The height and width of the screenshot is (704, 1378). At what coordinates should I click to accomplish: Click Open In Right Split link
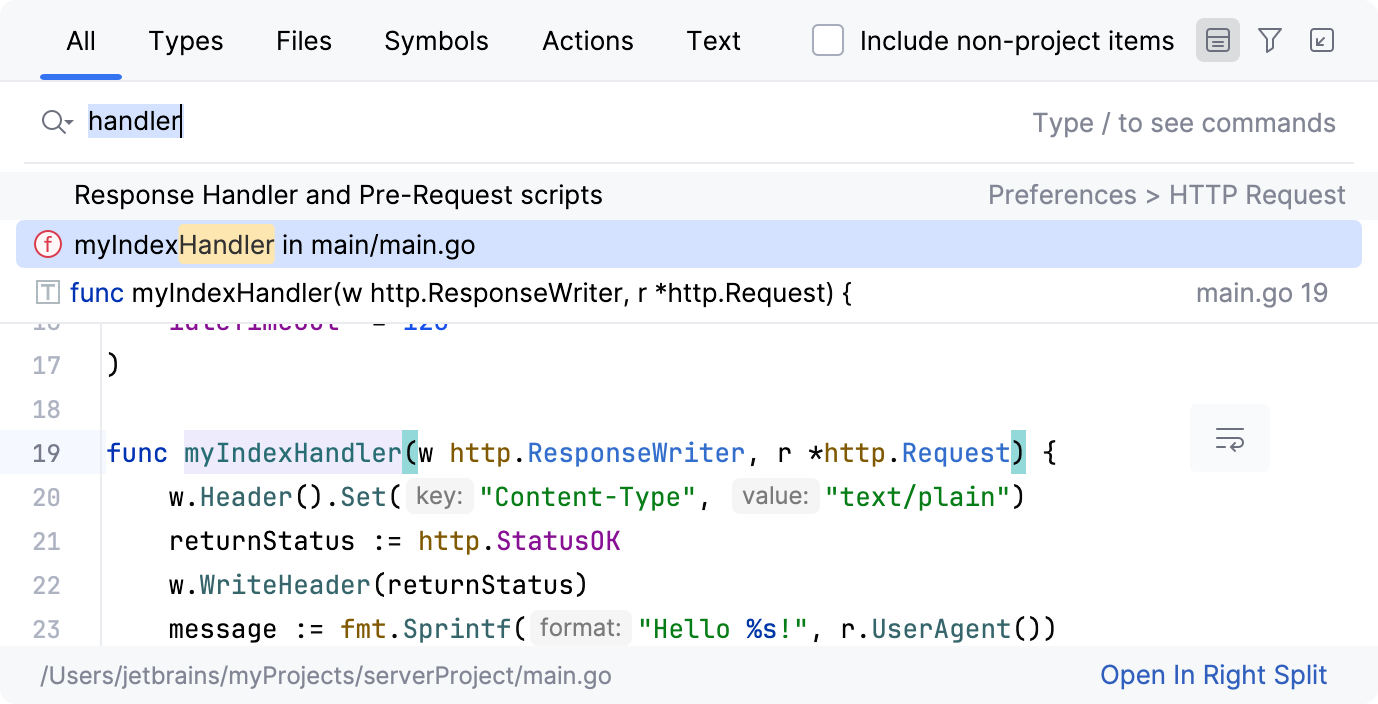[x=1213, y=675]
